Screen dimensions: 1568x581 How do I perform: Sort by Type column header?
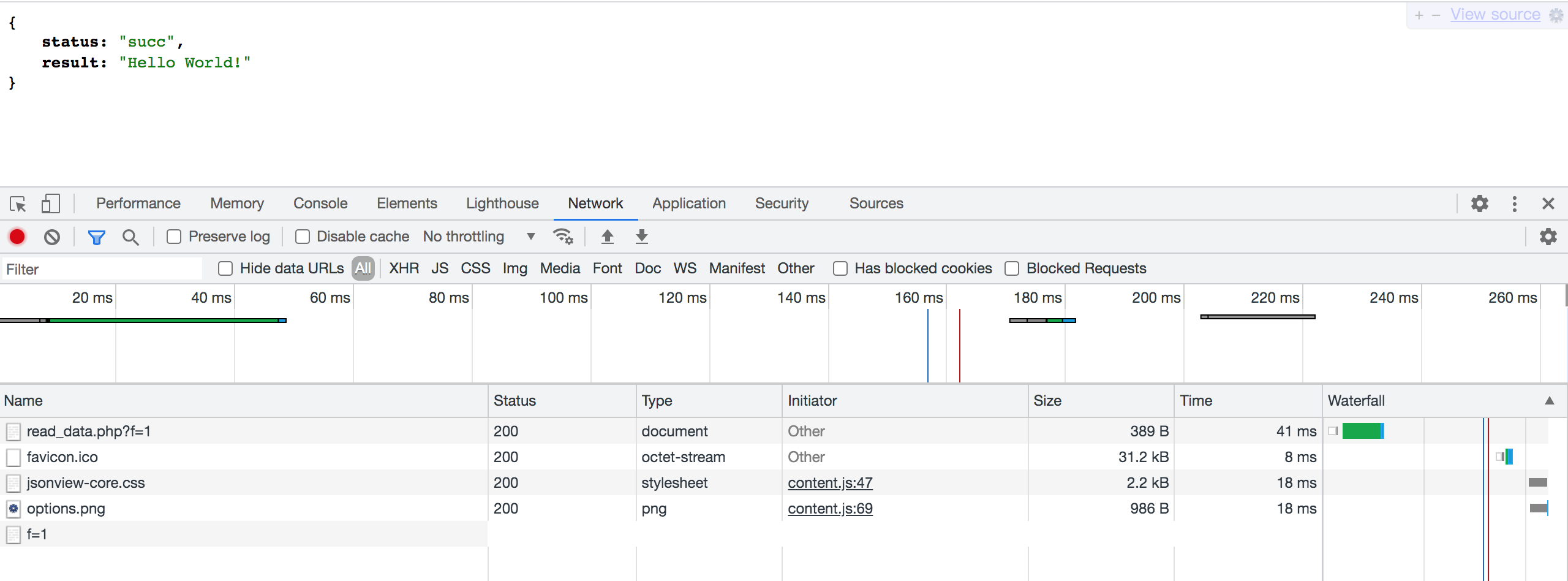click(x=709, y=401)
